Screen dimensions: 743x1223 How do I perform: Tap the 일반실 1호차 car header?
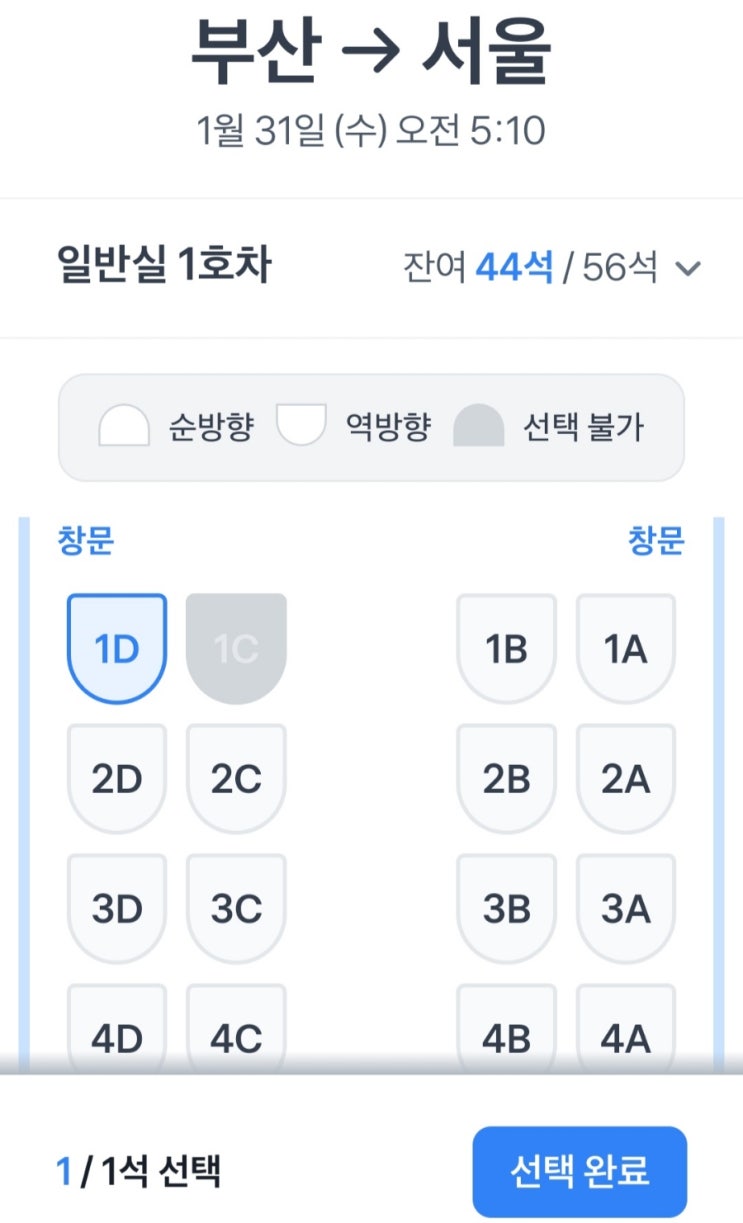click(164, 267)
